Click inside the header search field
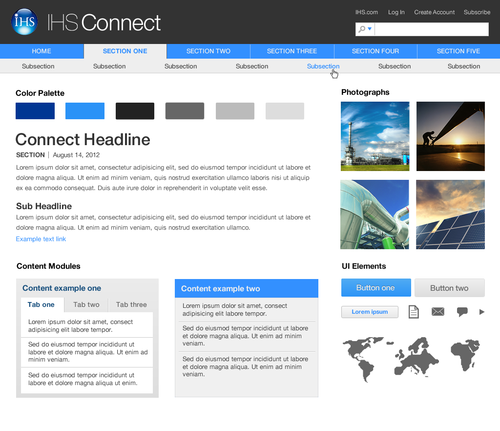The image size is (500, 431). click(x=432, y=29)
